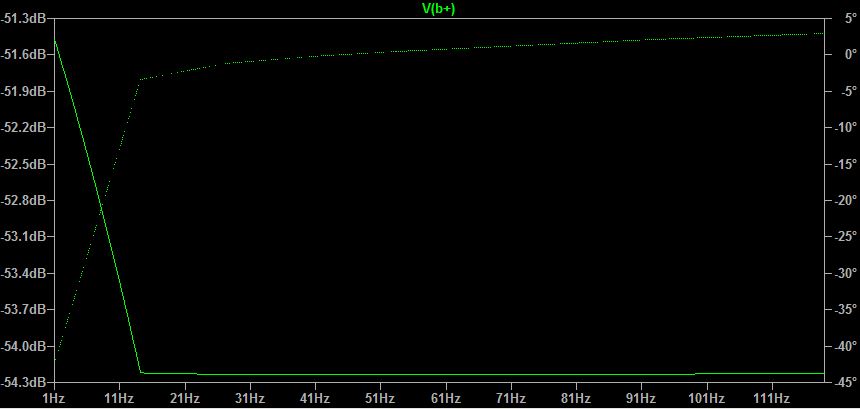
Task: Click the -20° phase axis label
Action: (845, 201)
